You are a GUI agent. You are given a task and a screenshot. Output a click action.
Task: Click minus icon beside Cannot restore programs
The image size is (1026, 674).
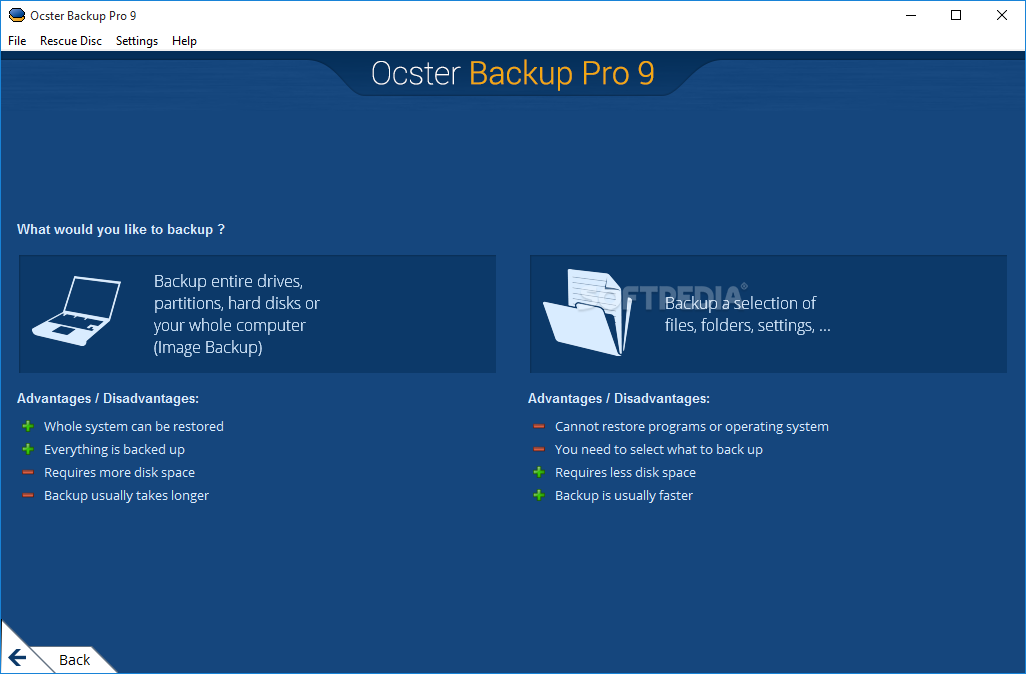tap(539, 426)
